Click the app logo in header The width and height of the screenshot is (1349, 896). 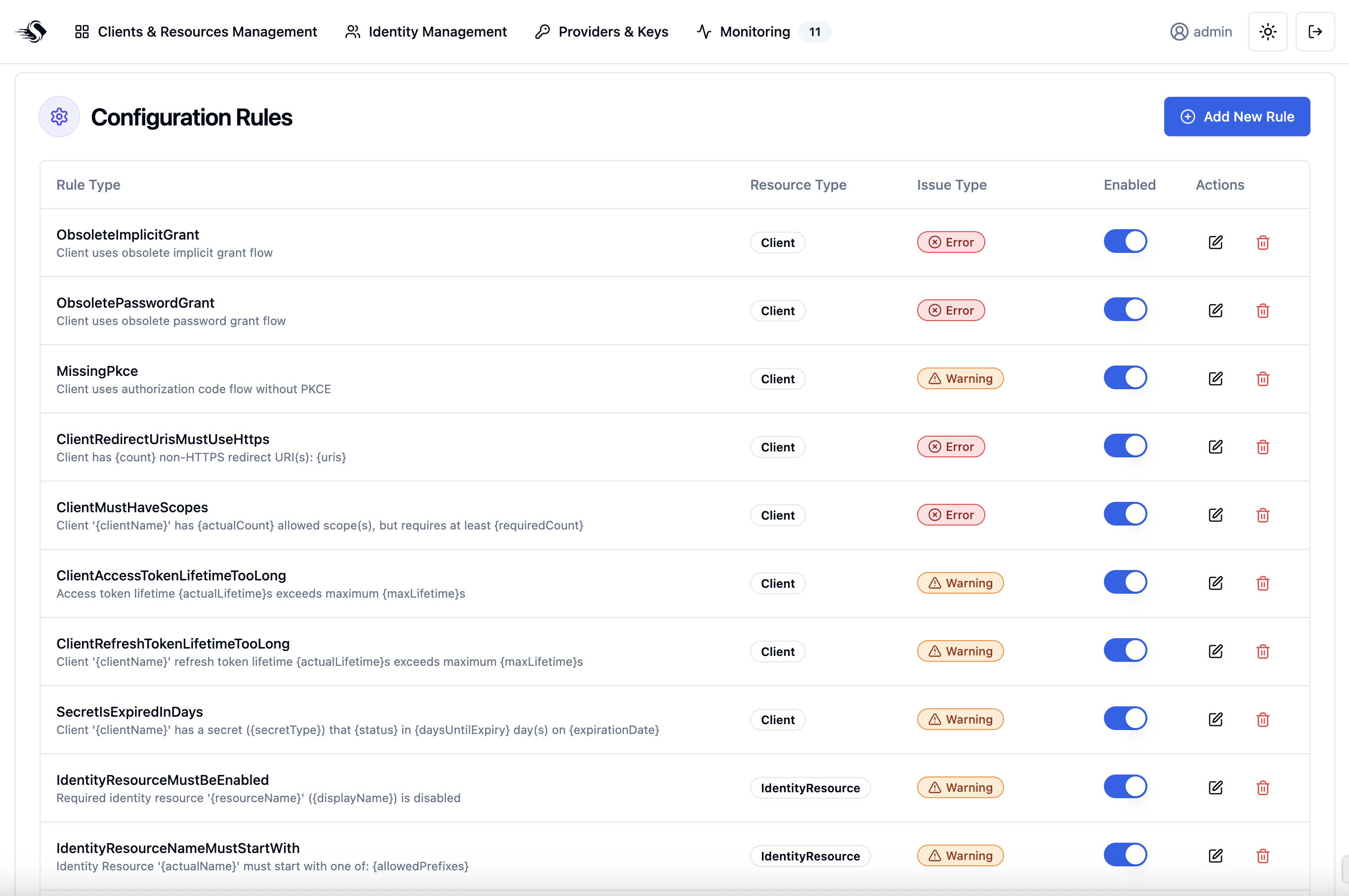[32, 32]
